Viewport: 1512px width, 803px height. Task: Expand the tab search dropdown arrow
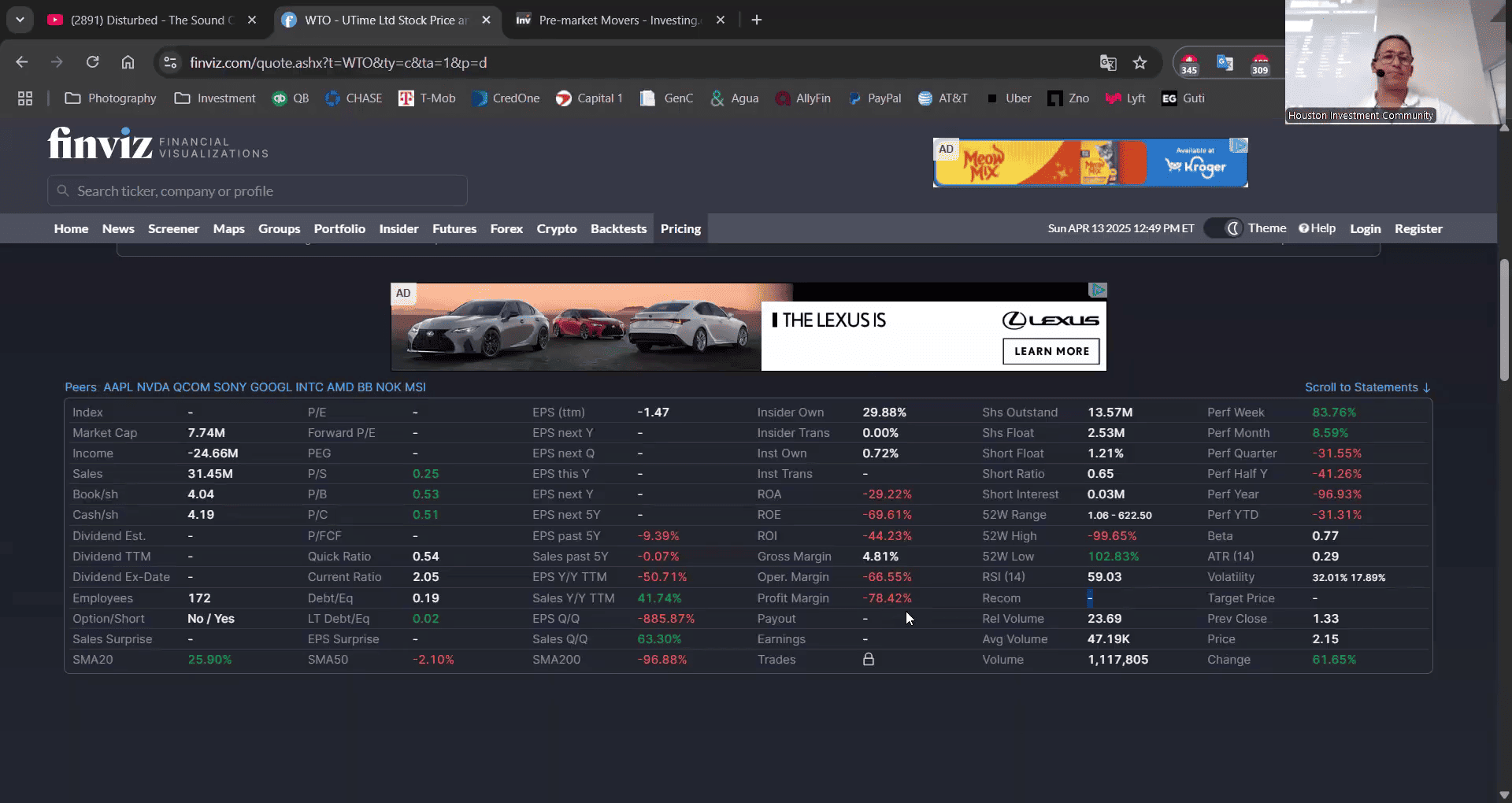(x=20, y=20)
